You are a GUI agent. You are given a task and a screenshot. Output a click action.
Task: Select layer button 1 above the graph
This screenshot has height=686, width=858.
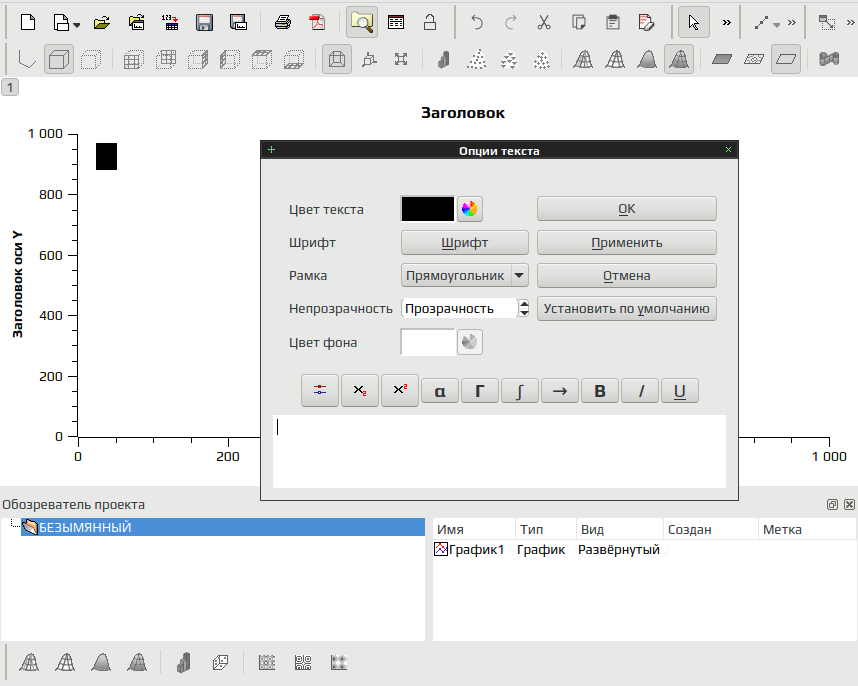(x=10, y=88)
